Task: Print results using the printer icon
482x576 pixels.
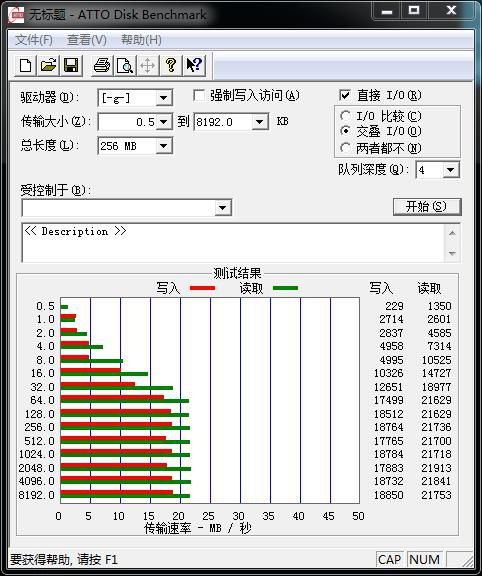Action: click(x=102, y=66)
